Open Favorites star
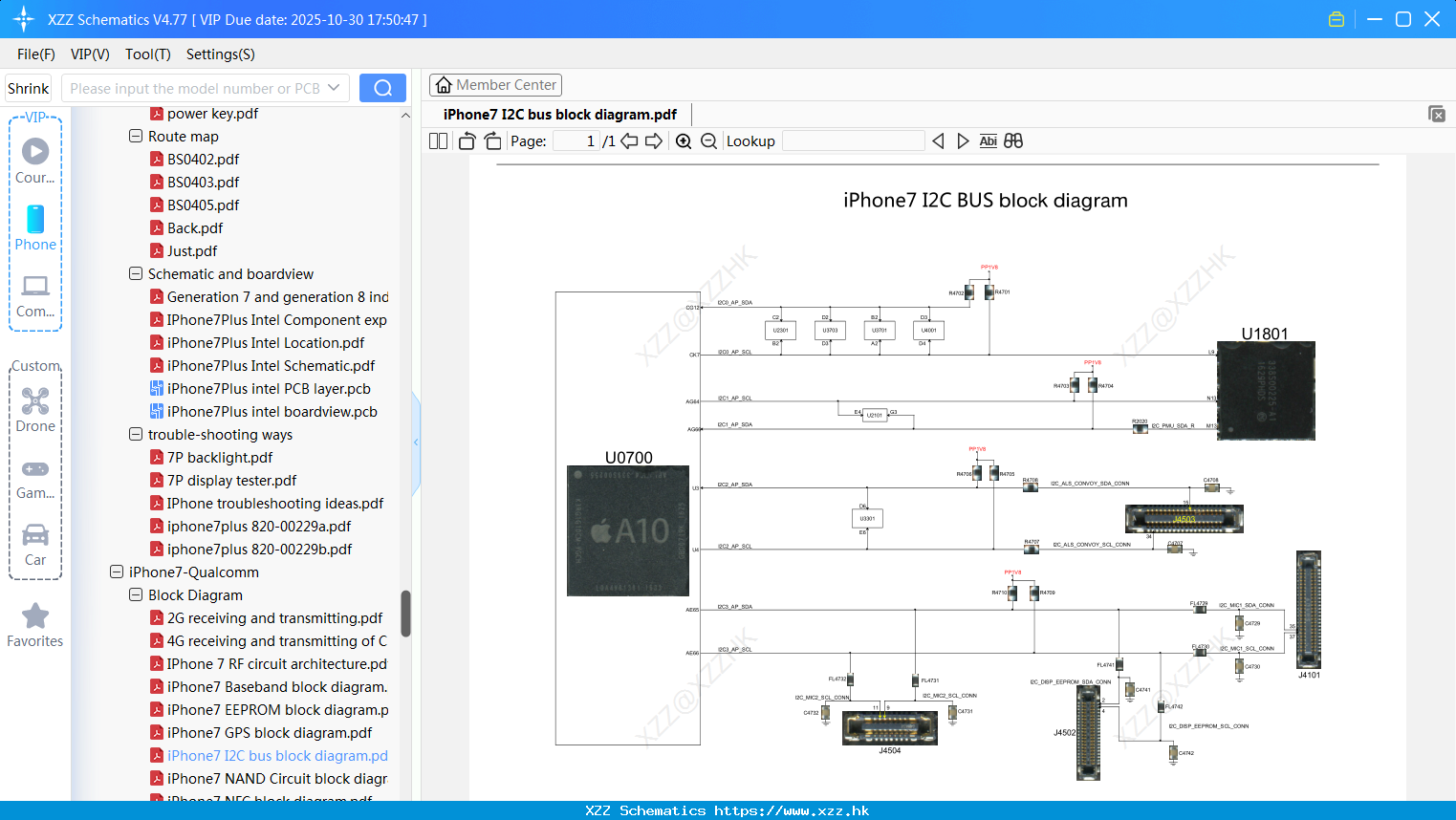The height and width of the screenshot is (820, 1456). tap(35, 626)
